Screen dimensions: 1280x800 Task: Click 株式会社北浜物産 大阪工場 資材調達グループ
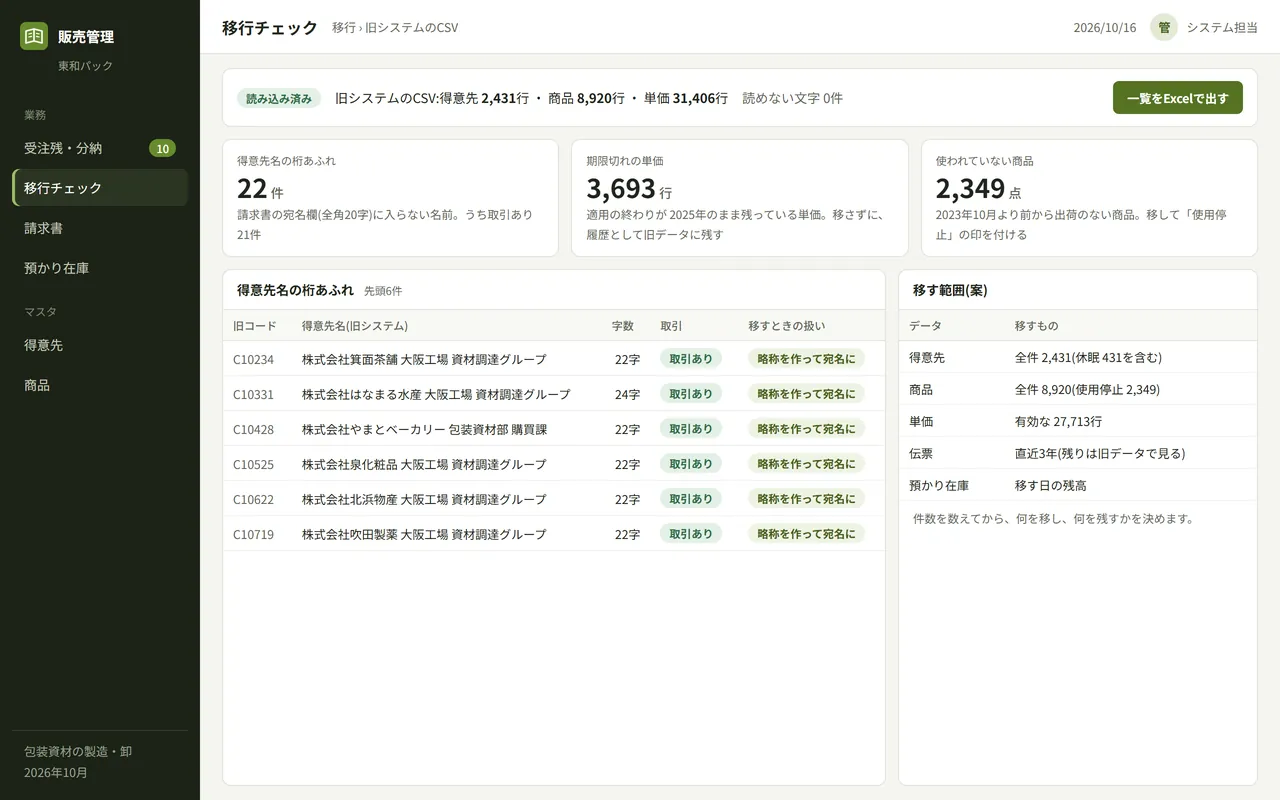424,499
